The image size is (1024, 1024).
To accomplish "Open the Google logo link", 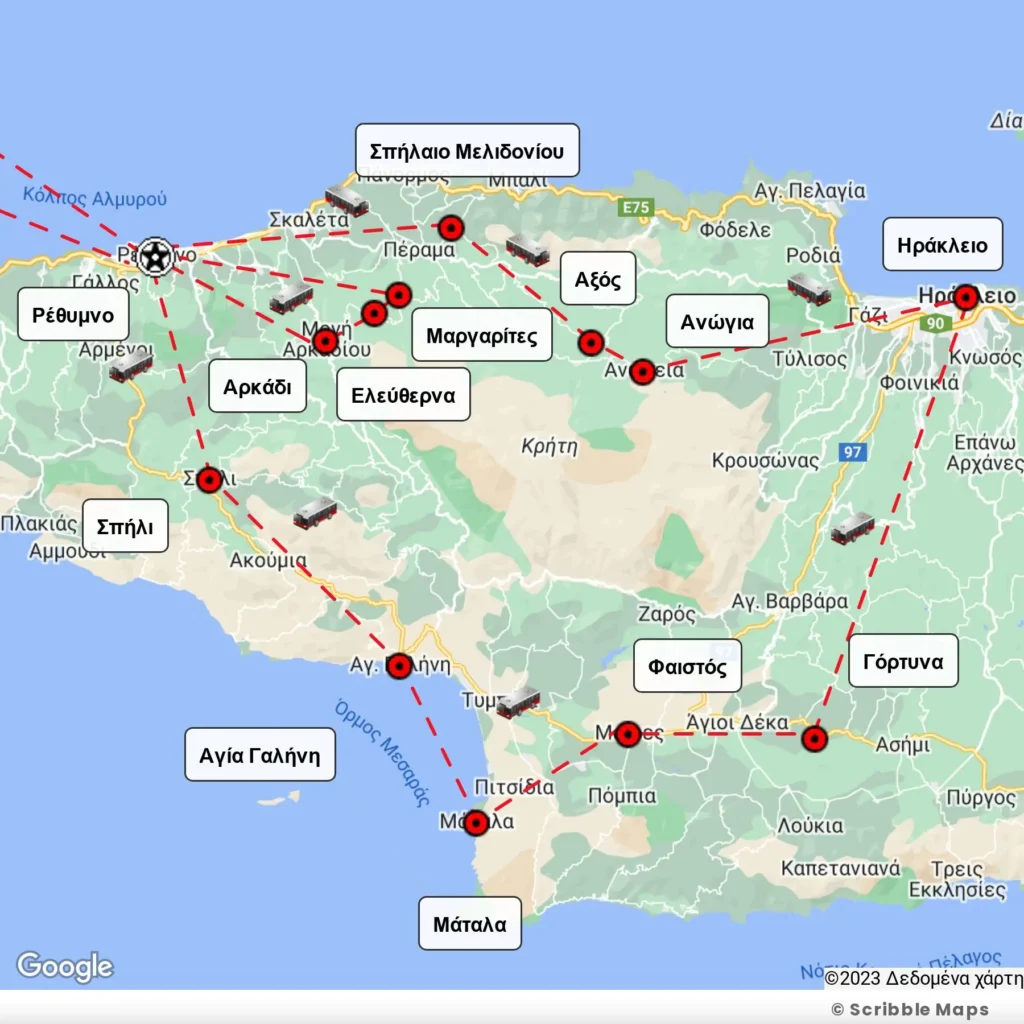I will pos(65,967).
